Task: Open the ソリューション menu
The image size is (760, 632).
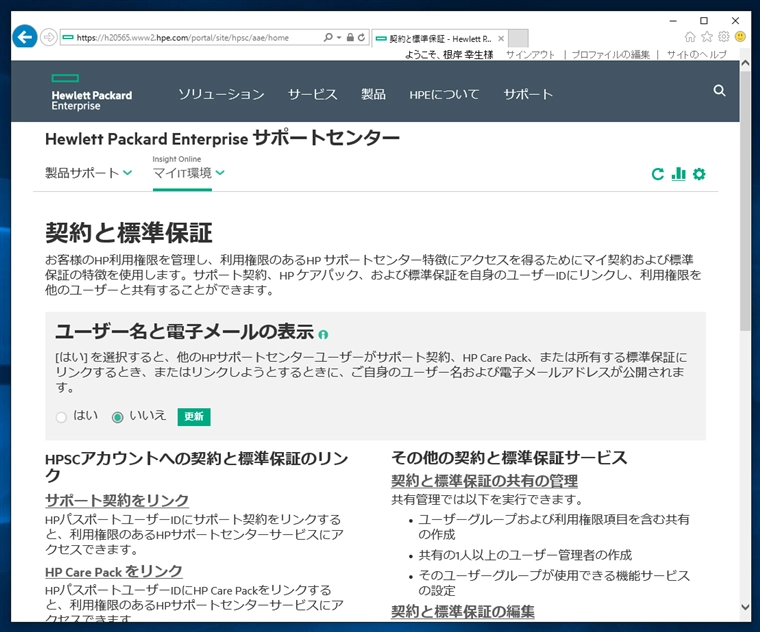Action: [x=221, y=94]
